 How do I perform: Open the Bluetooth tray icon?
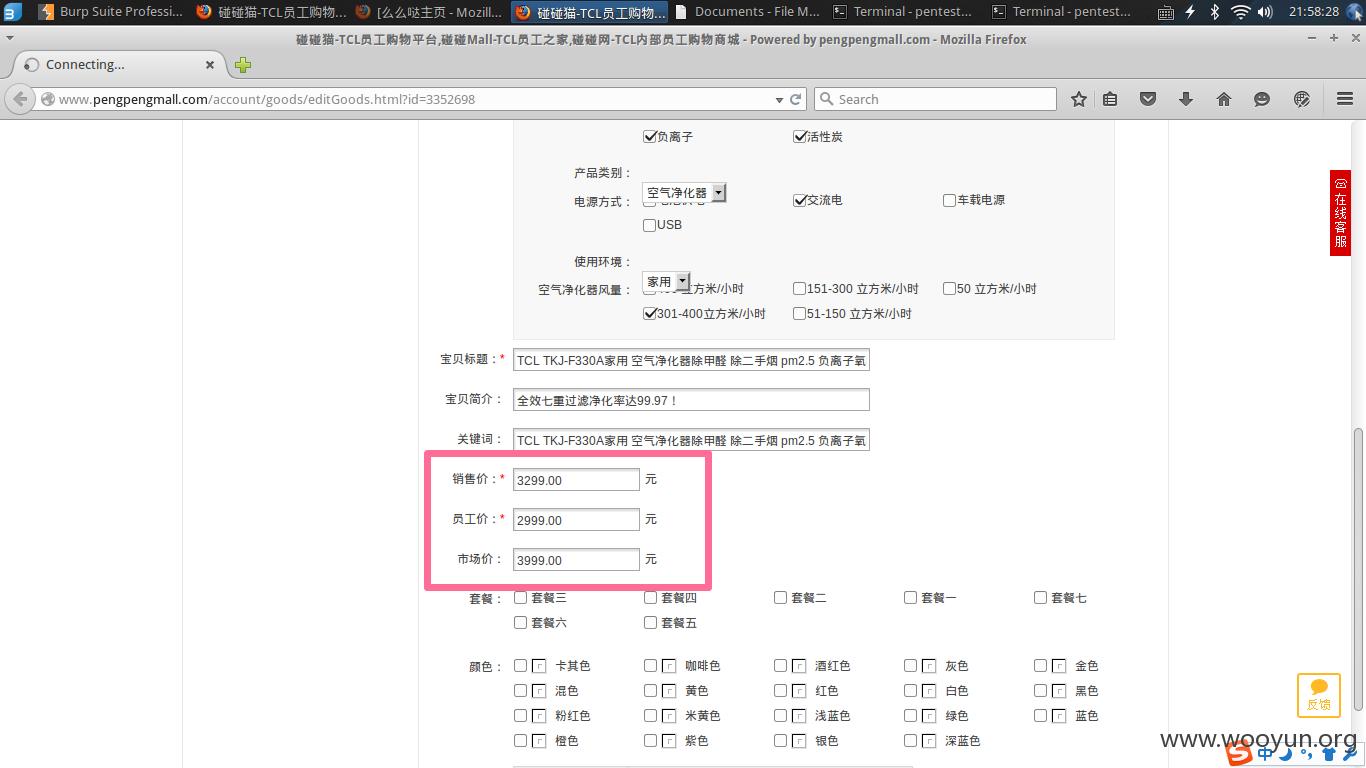click(x=1215, y=12)
